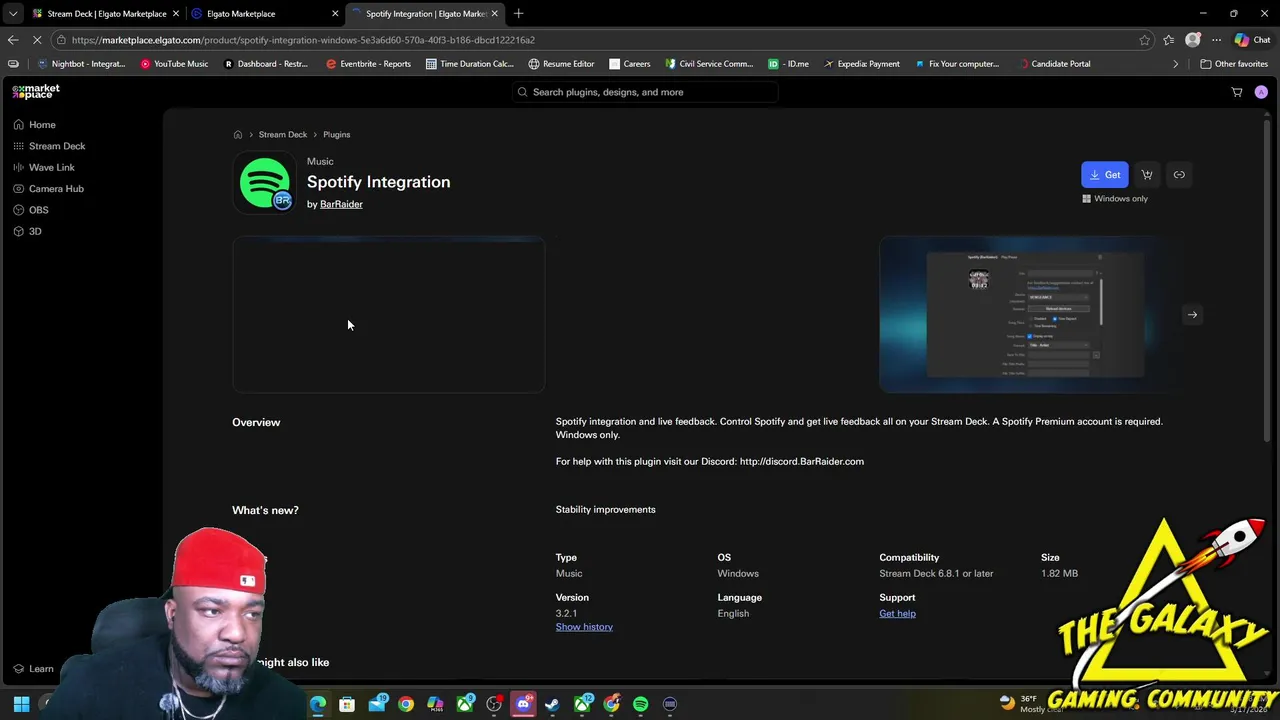Open the Mail app in the taskbar
Screen dimensions: 1280x720
[377, 704]
